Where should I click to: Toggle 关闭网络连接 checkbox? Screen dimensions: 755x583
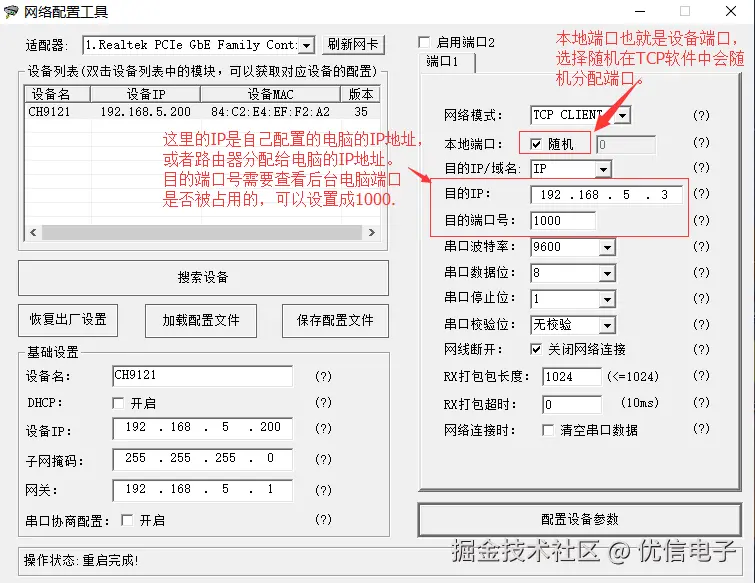click(x=536, y=349)
